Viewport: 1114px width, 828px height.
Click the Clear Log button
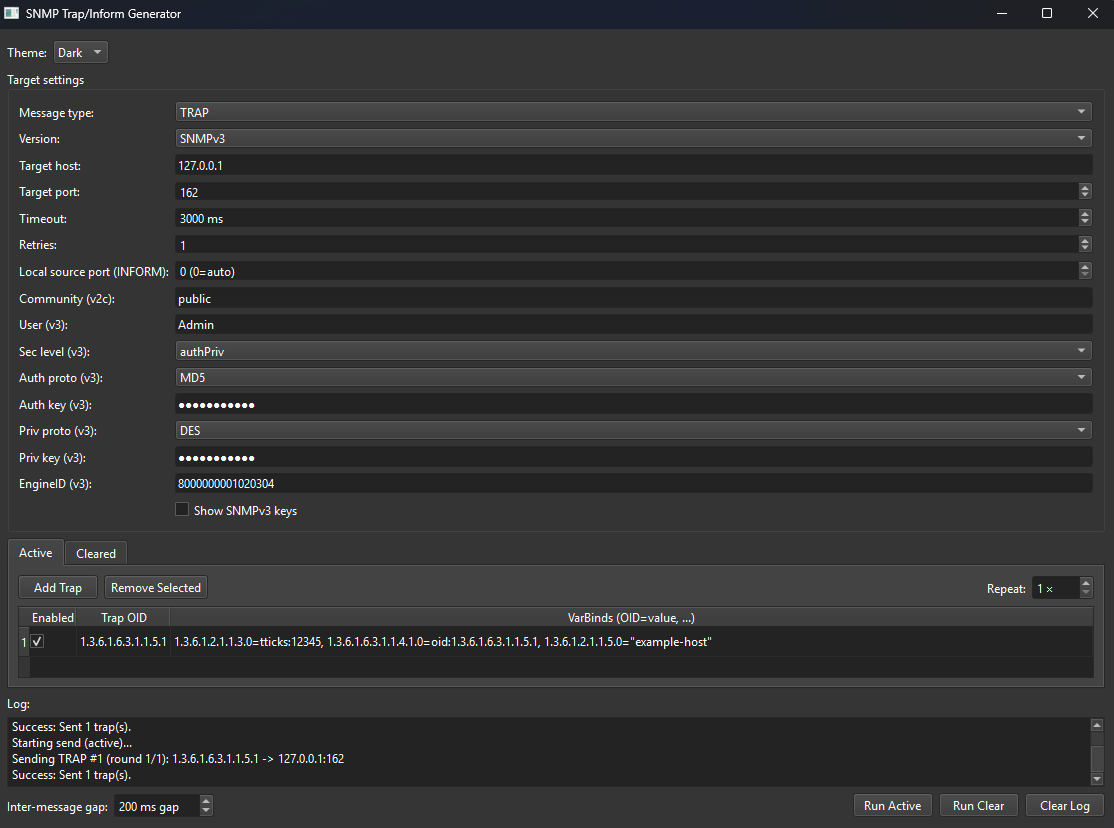(x=1064, y=805)
